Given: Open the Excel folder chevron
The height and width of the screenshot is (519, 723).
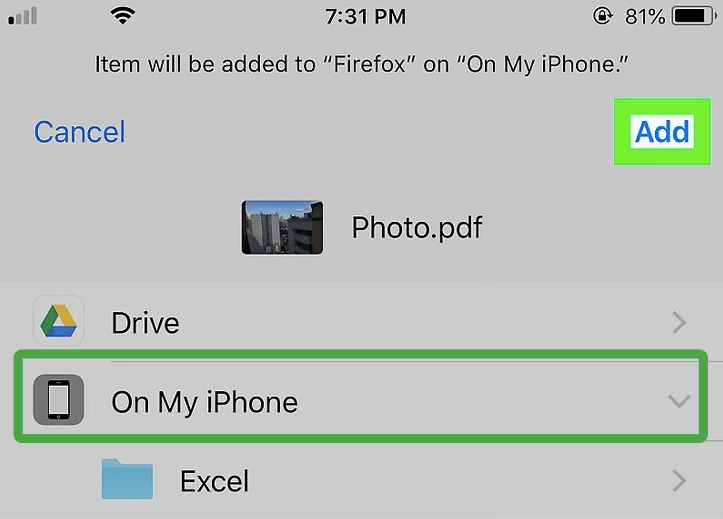Looking at the screenshot, I should click(x=680, y=481).
